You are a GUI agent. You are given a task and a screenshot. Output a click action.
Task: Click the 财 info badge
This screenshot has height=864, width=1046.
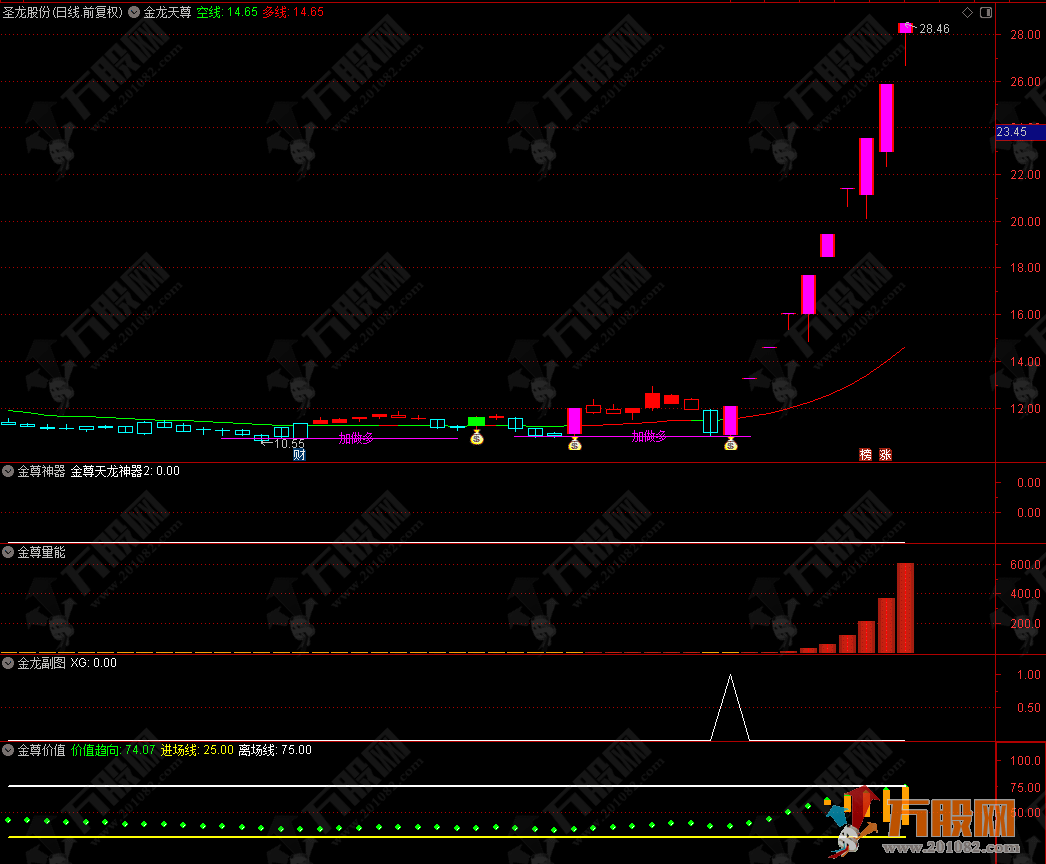click(299, 455)
